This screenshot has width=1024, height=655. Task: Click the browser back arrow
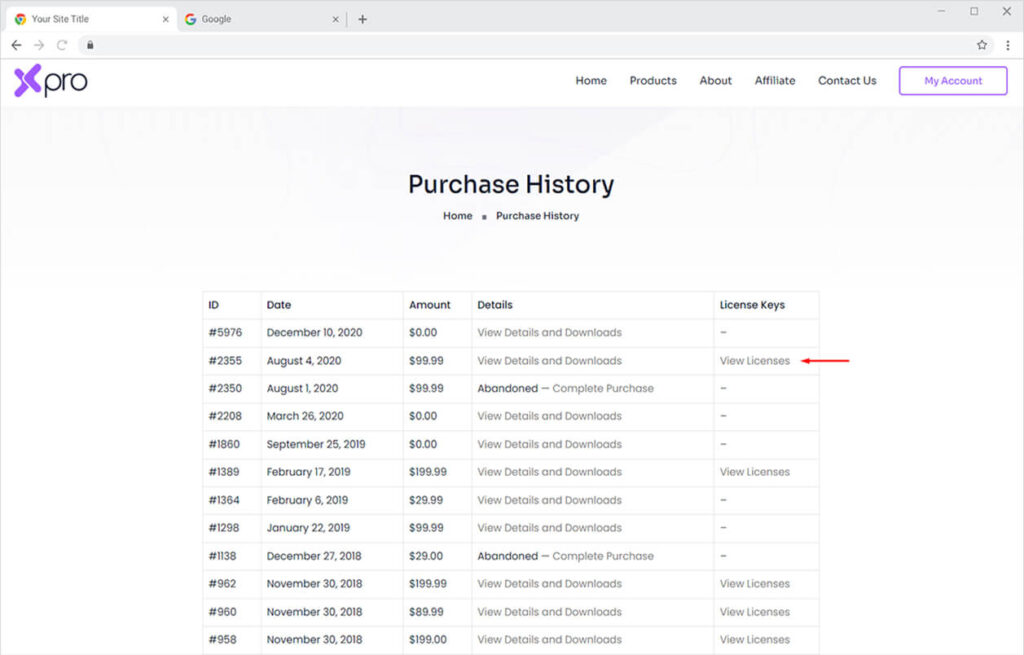tap(16, 45)
